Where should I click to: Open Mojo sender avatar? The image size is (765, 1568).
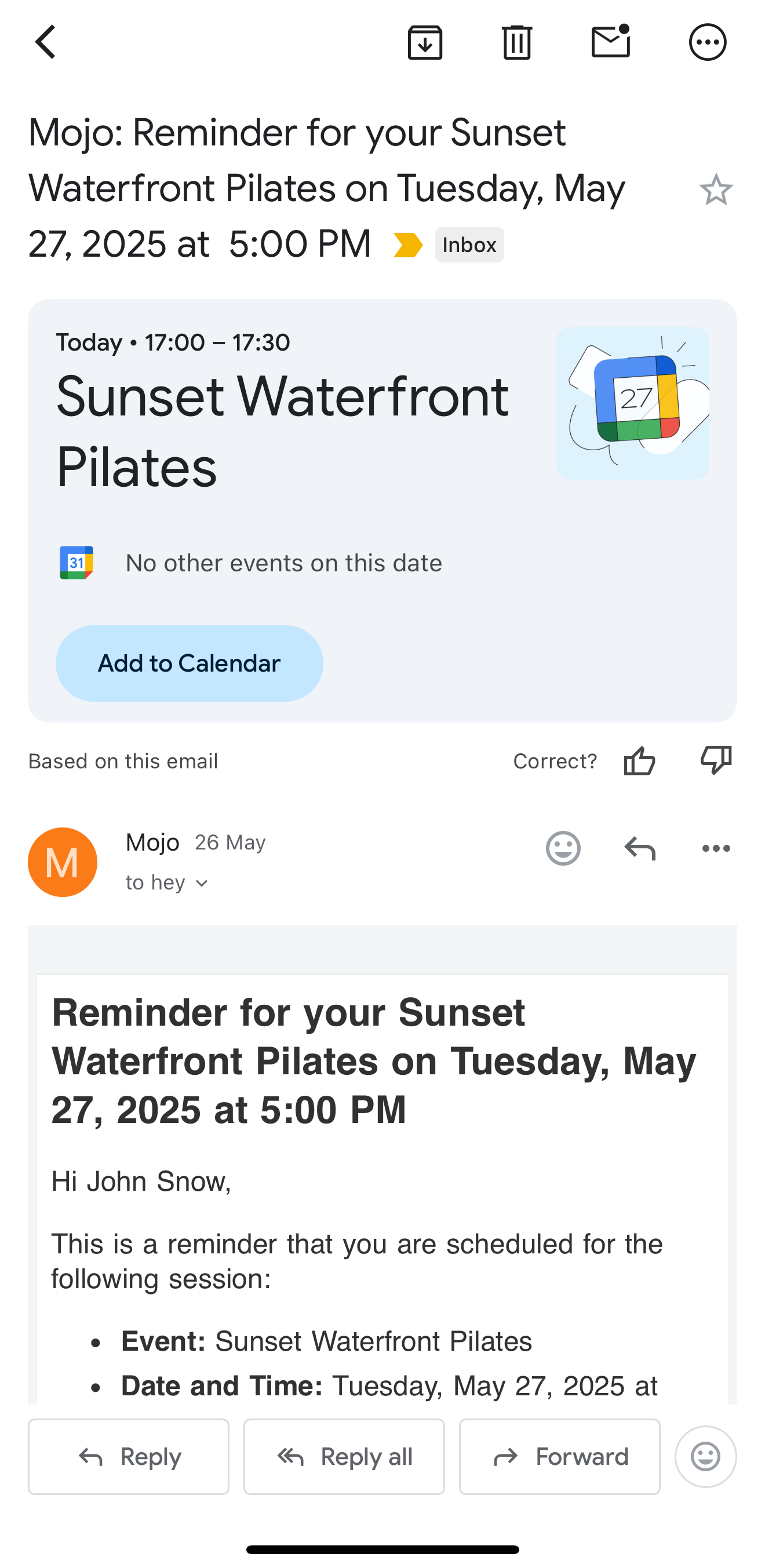point(63,862)
